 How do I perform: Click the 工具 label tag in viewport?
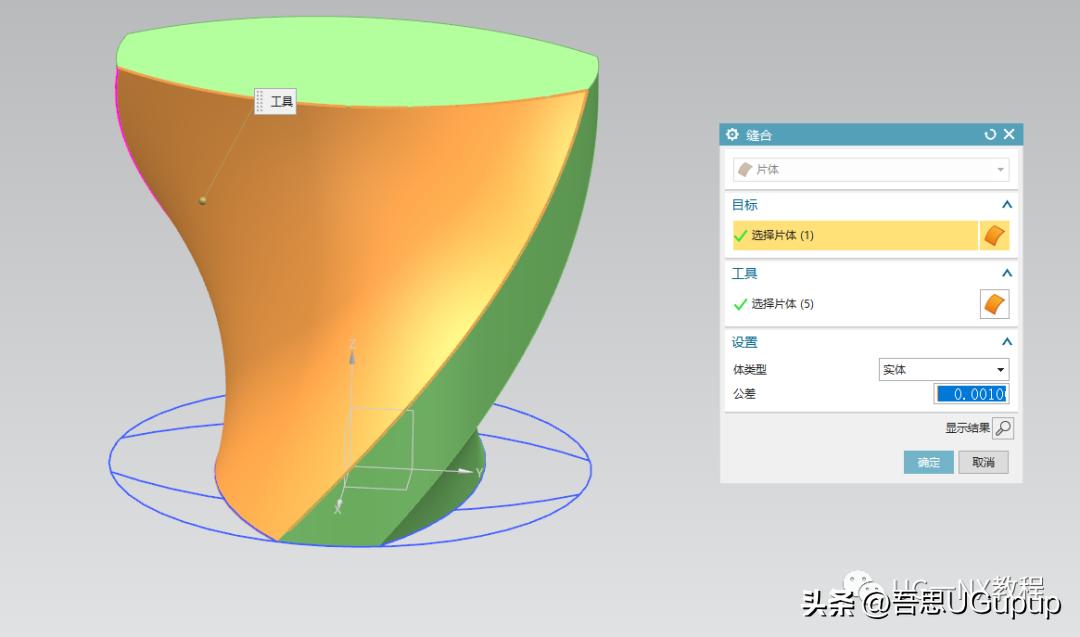275,101
